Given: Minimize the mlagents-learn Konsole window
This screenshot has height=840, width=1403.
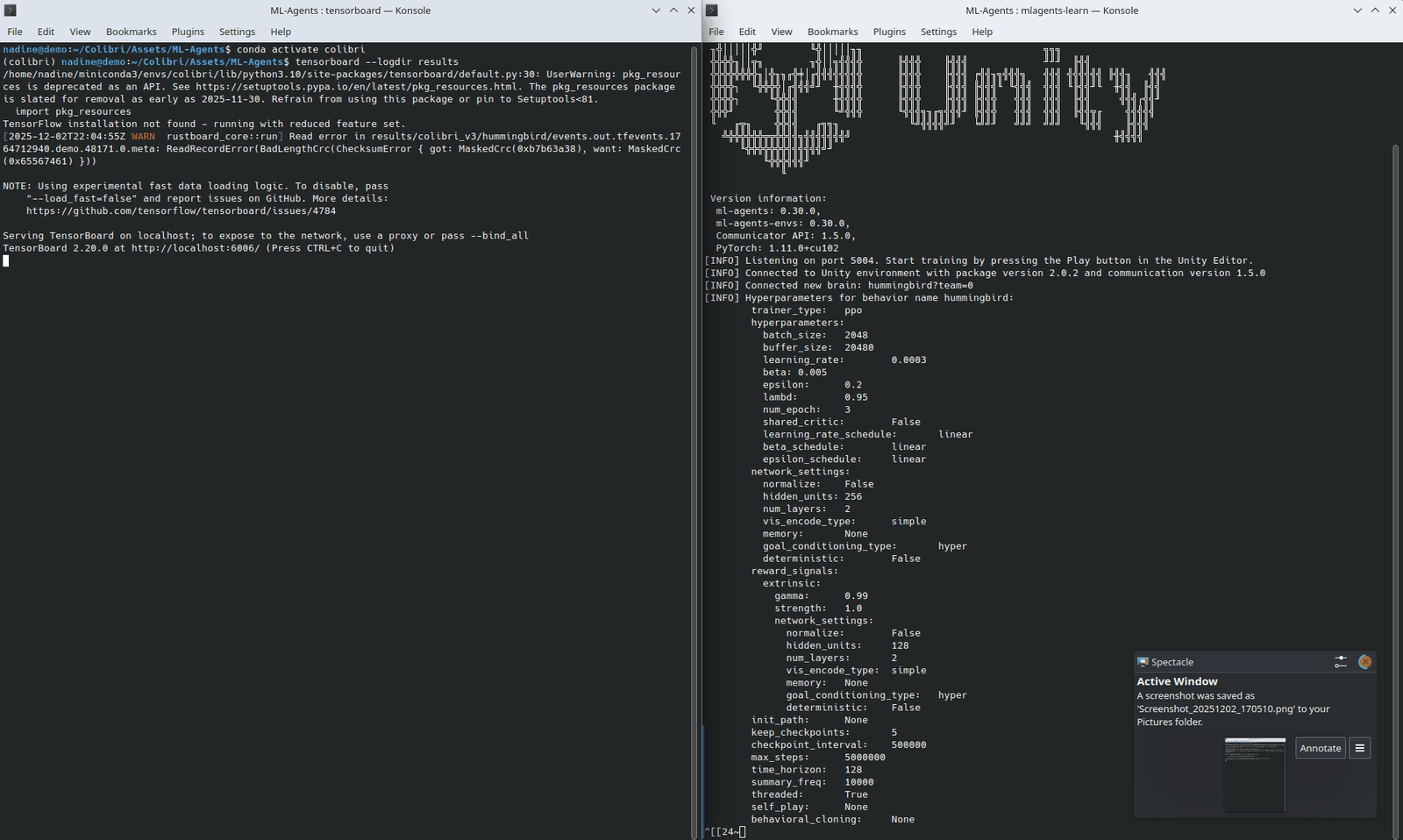Looking at the screenshot, I should pyautogui.click(x=1357, y=11).
